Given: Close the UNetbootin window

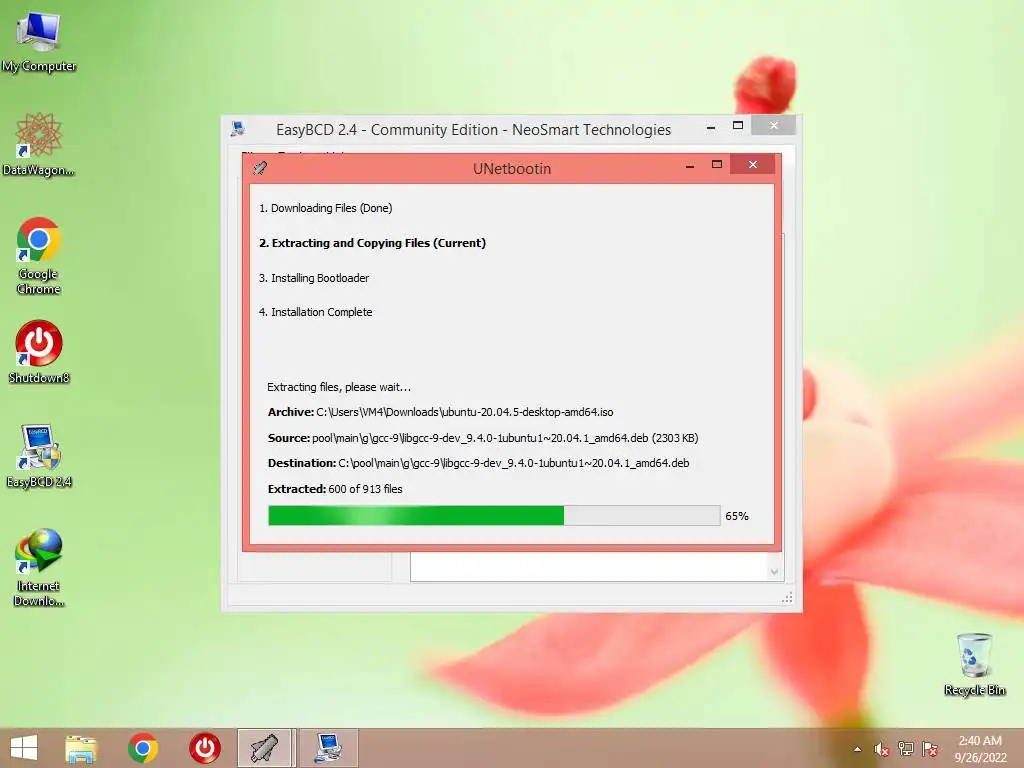Looking at the screenshot, I should 752,165.
